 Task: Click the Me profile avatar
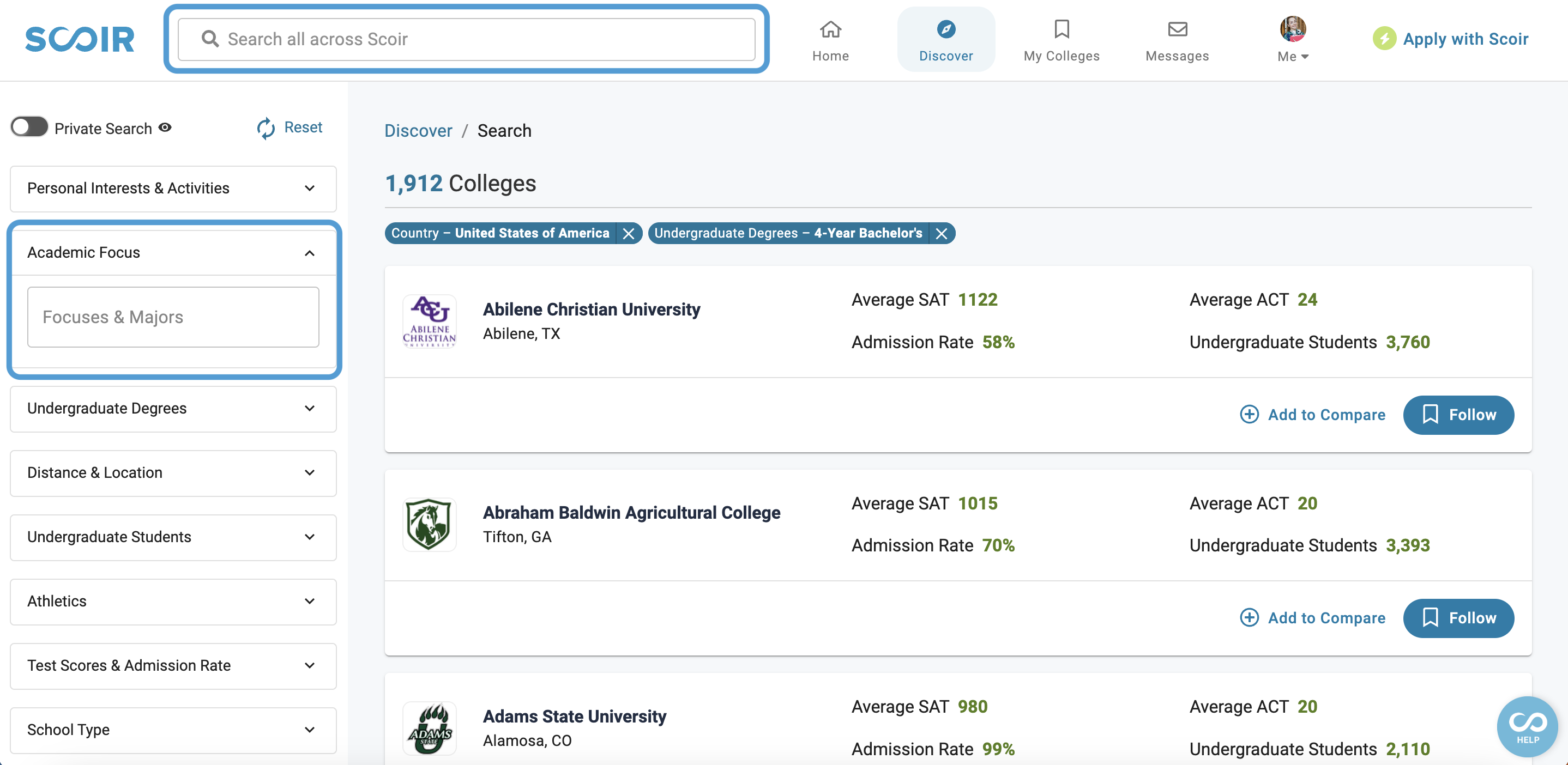1293,28
